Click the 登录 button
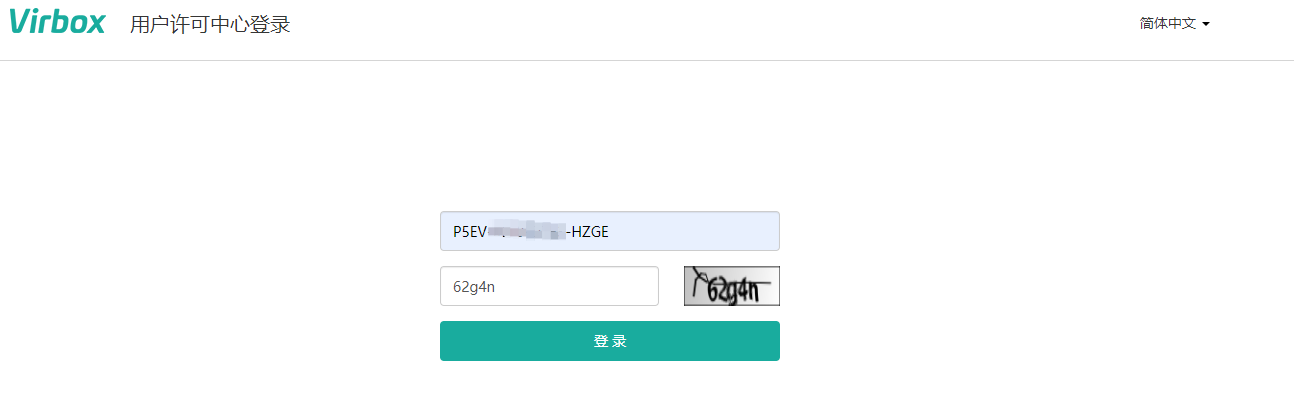Viewport: 1294px width, 411px height. point(610,341)
